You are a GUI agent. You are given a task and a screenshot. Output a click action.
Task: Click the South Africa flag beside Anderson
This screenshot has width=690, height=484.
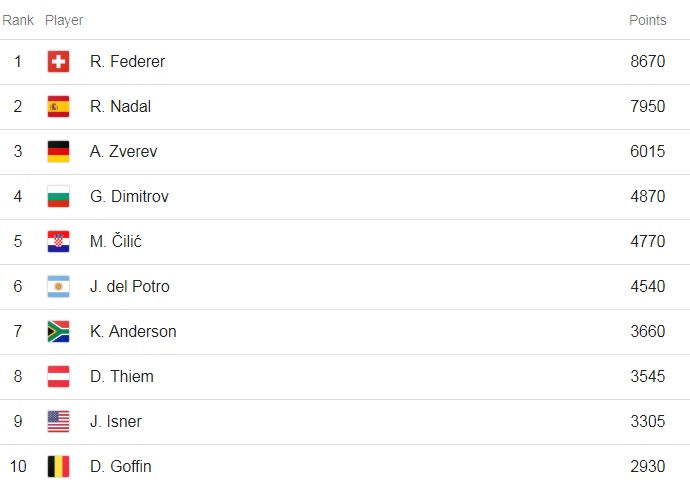(59, 331)
